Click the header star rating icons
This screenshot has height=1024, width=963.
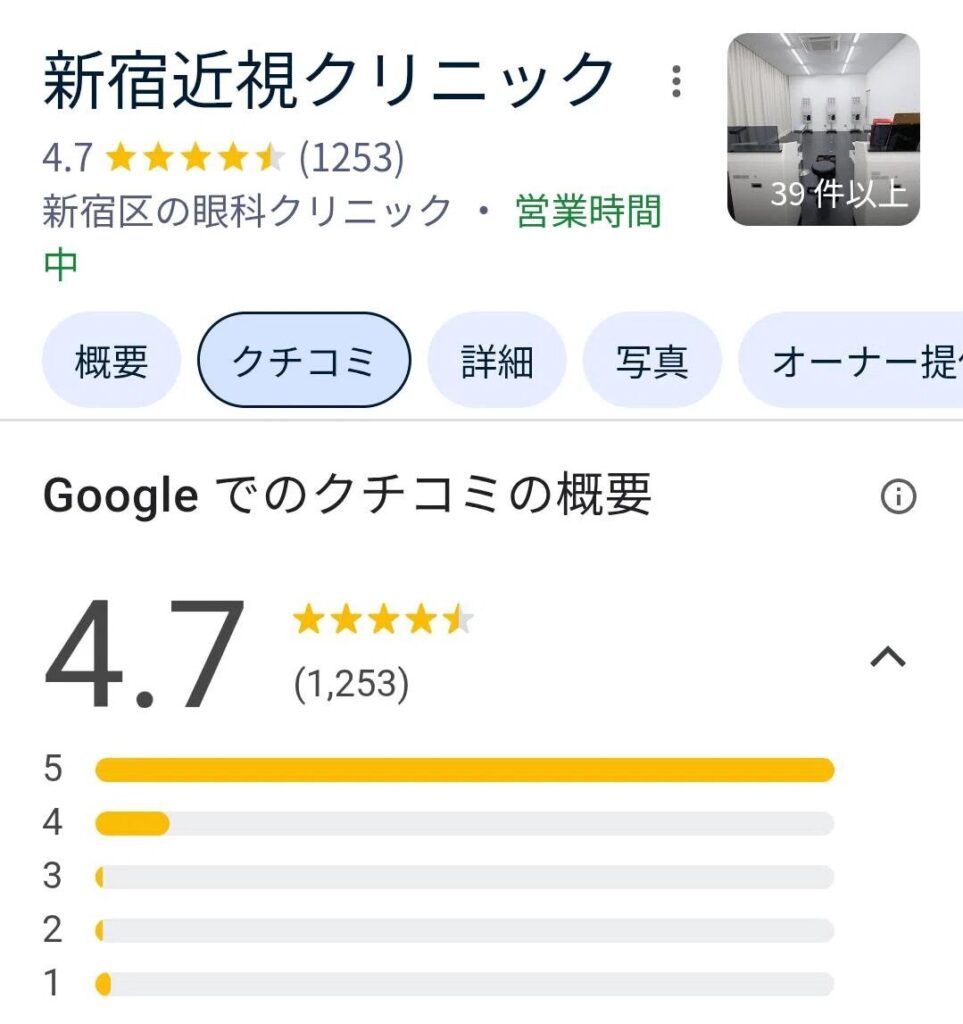coord(194,157)
